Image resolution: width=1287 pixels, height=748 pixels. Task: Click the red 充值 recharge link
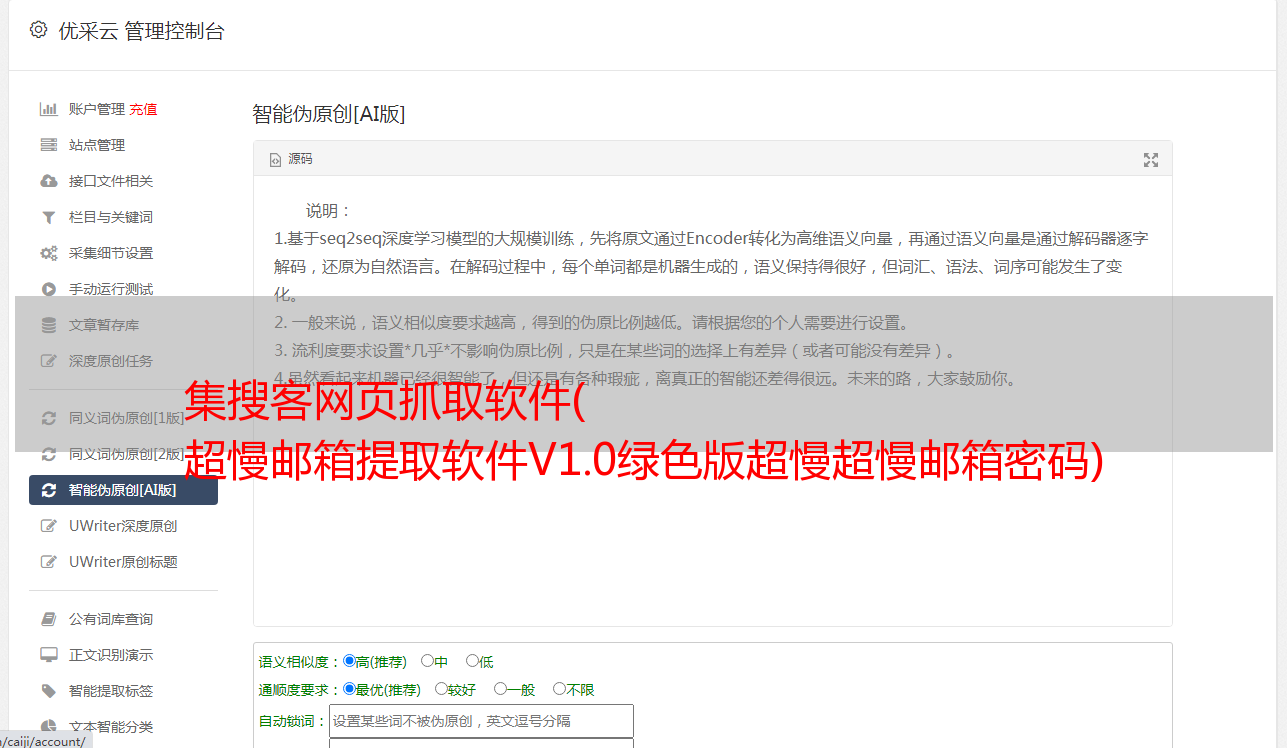pos(143,109)
